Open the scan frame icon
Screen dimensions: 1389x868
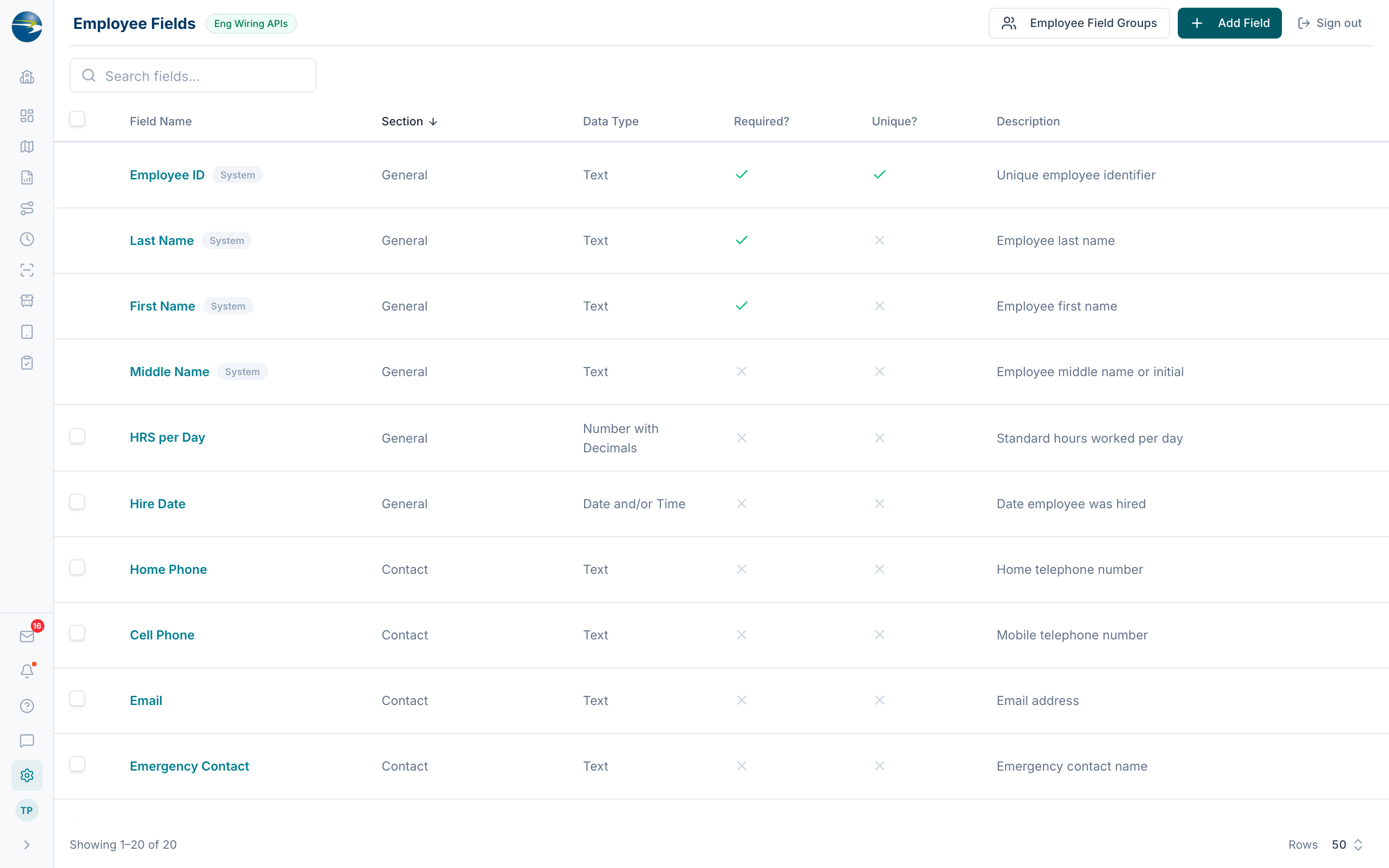pyautogui.click(x=27, y=270)
